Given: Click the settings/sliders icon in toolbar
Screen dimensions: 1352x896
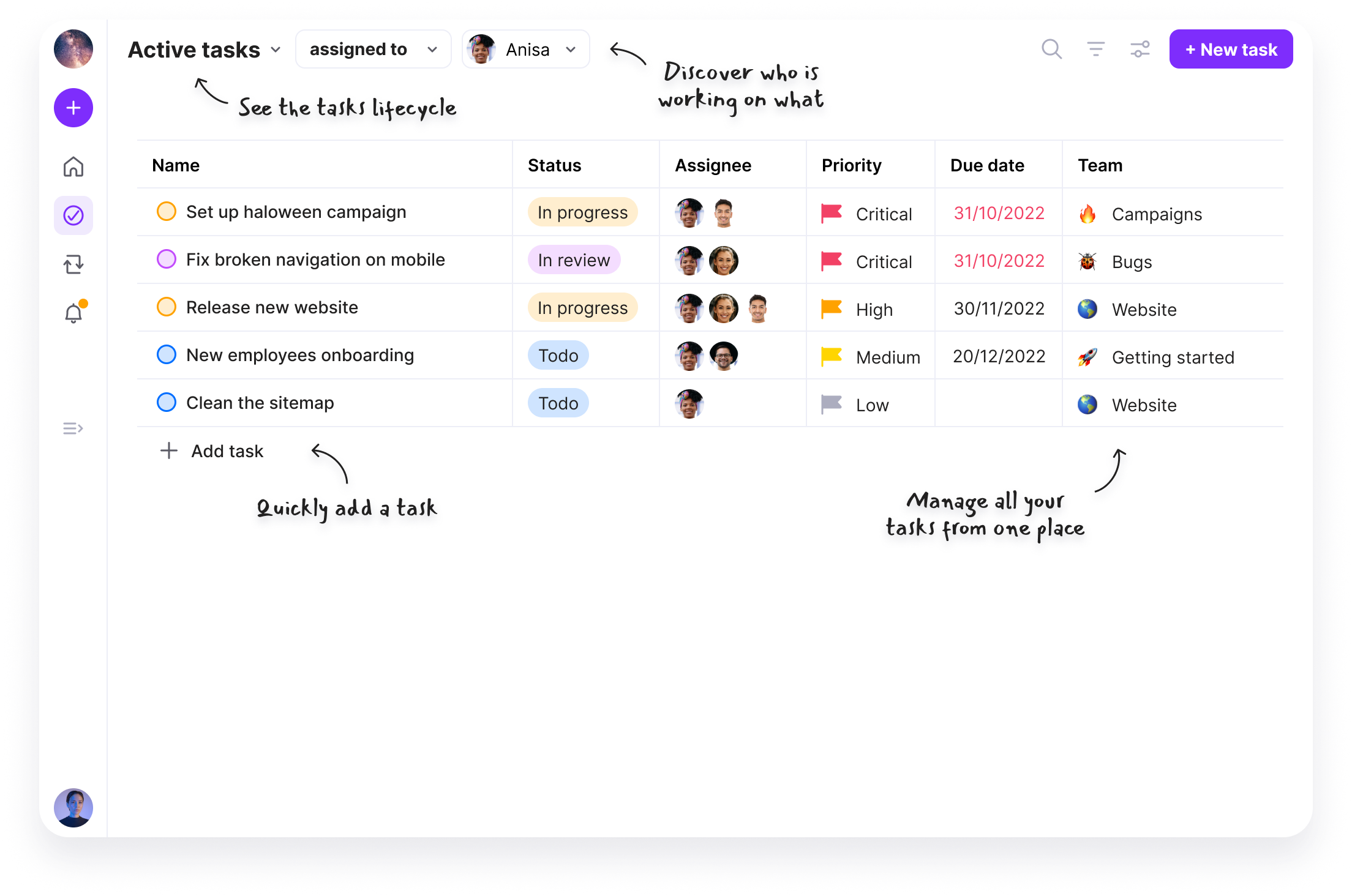Looking at the screenshot, I should point(1140,50).
